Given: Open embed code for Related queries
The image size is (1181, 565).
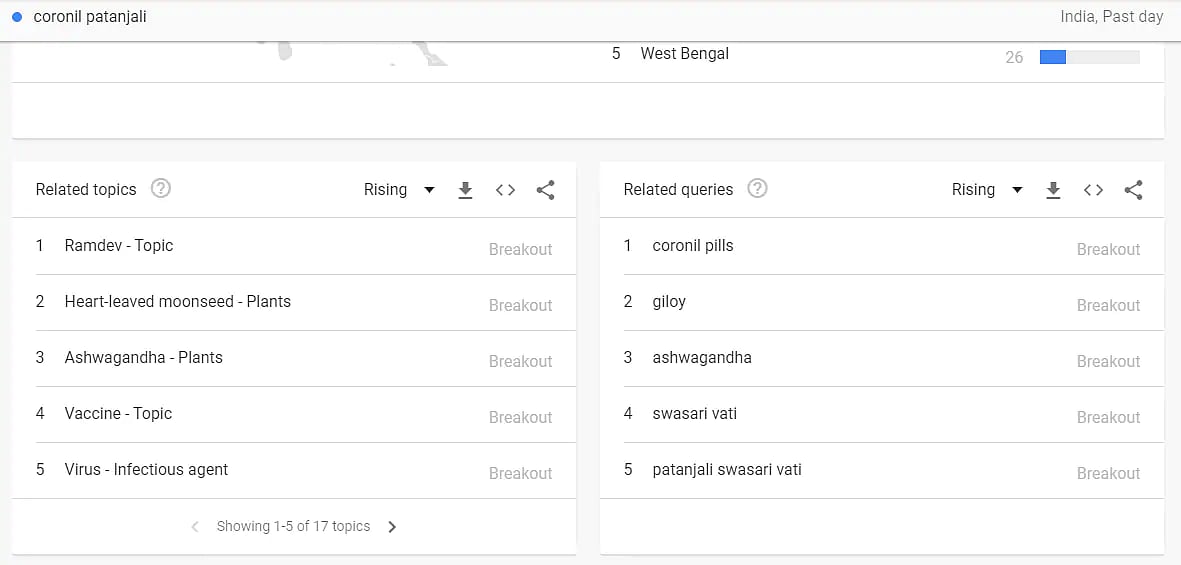Looking at the screenshot, I should pyautogui.click(x=1093, y=190).
